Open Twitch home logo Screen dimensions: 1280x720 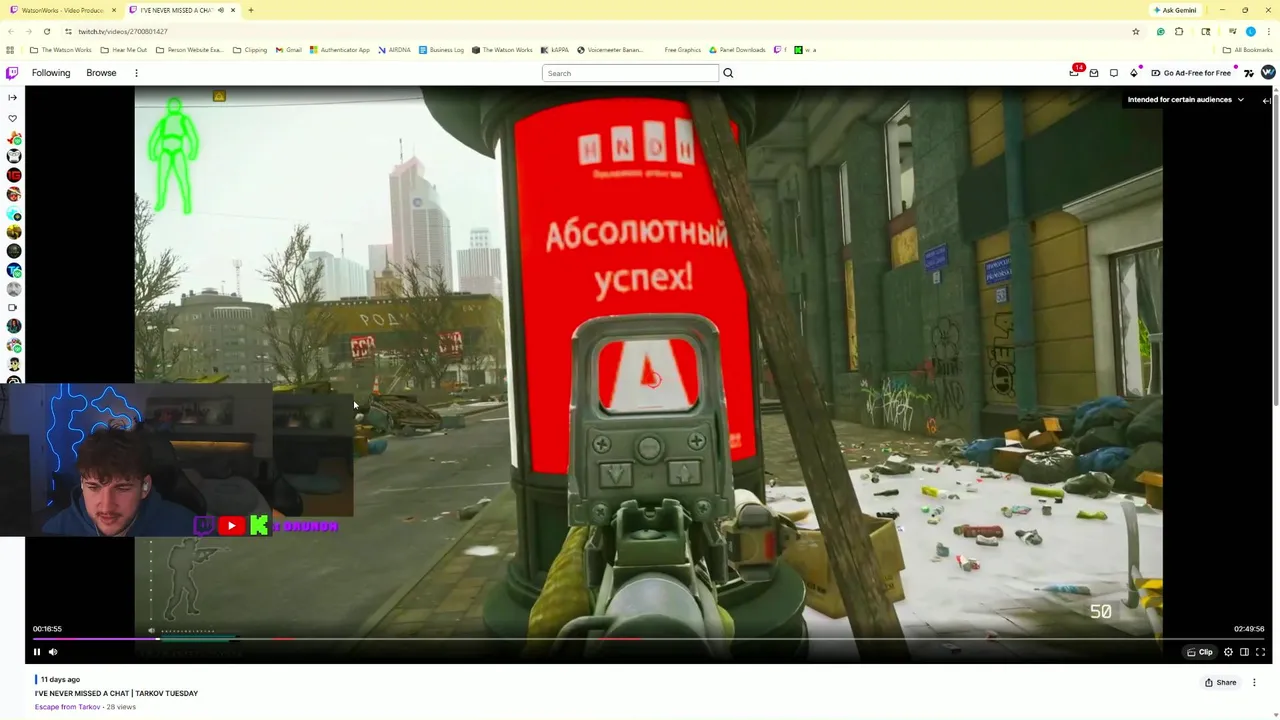[12, 73]
